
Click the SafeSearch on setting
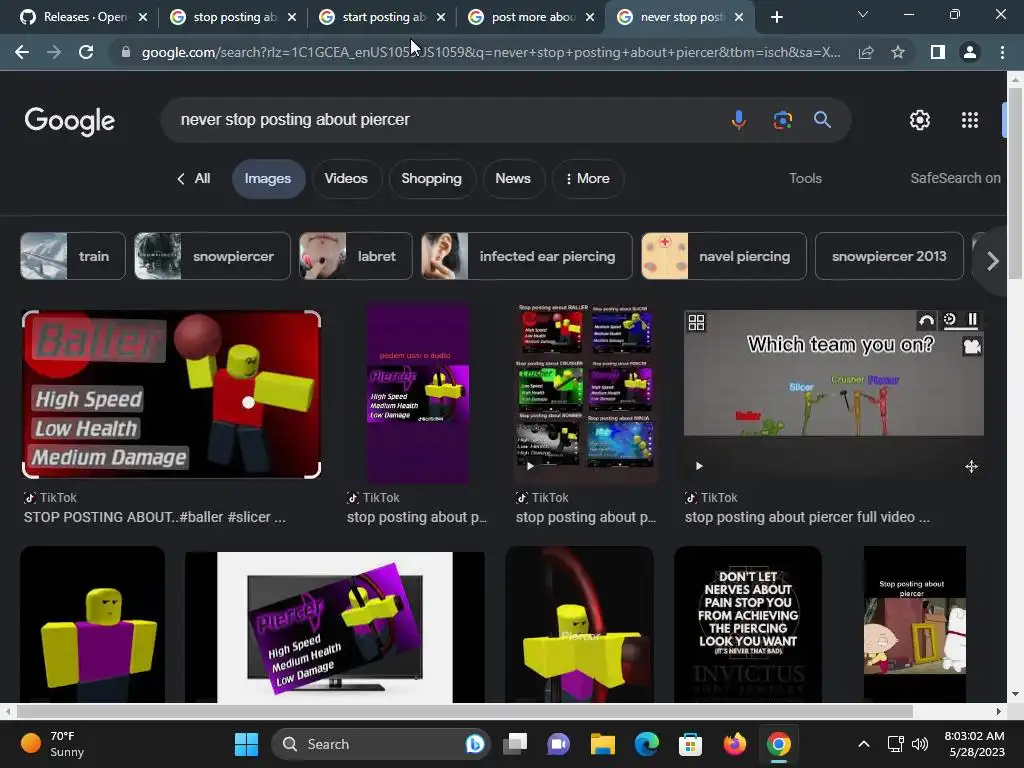click(x=955, y=178)
